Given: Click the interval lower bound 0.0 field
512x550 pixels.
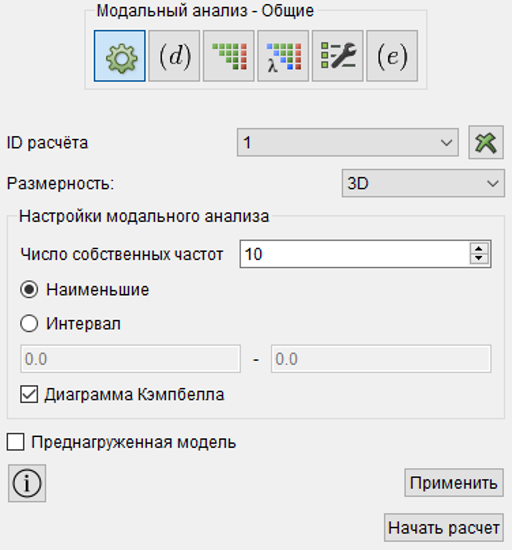Looking at the screenshot, I should point(130,359).
